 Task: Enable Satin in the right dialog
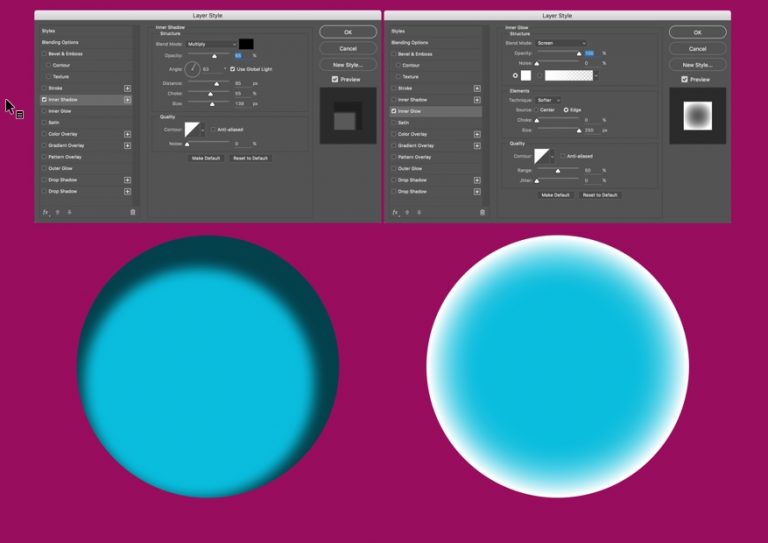[x=394, y=123]
